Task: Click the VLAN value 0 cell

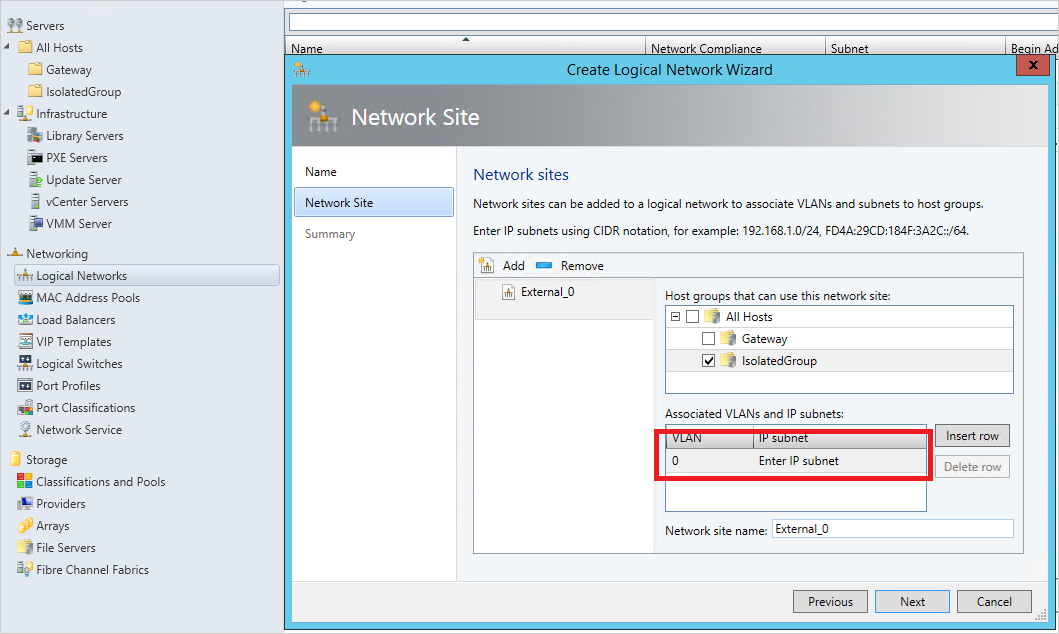Action: [x=710, y=460]
